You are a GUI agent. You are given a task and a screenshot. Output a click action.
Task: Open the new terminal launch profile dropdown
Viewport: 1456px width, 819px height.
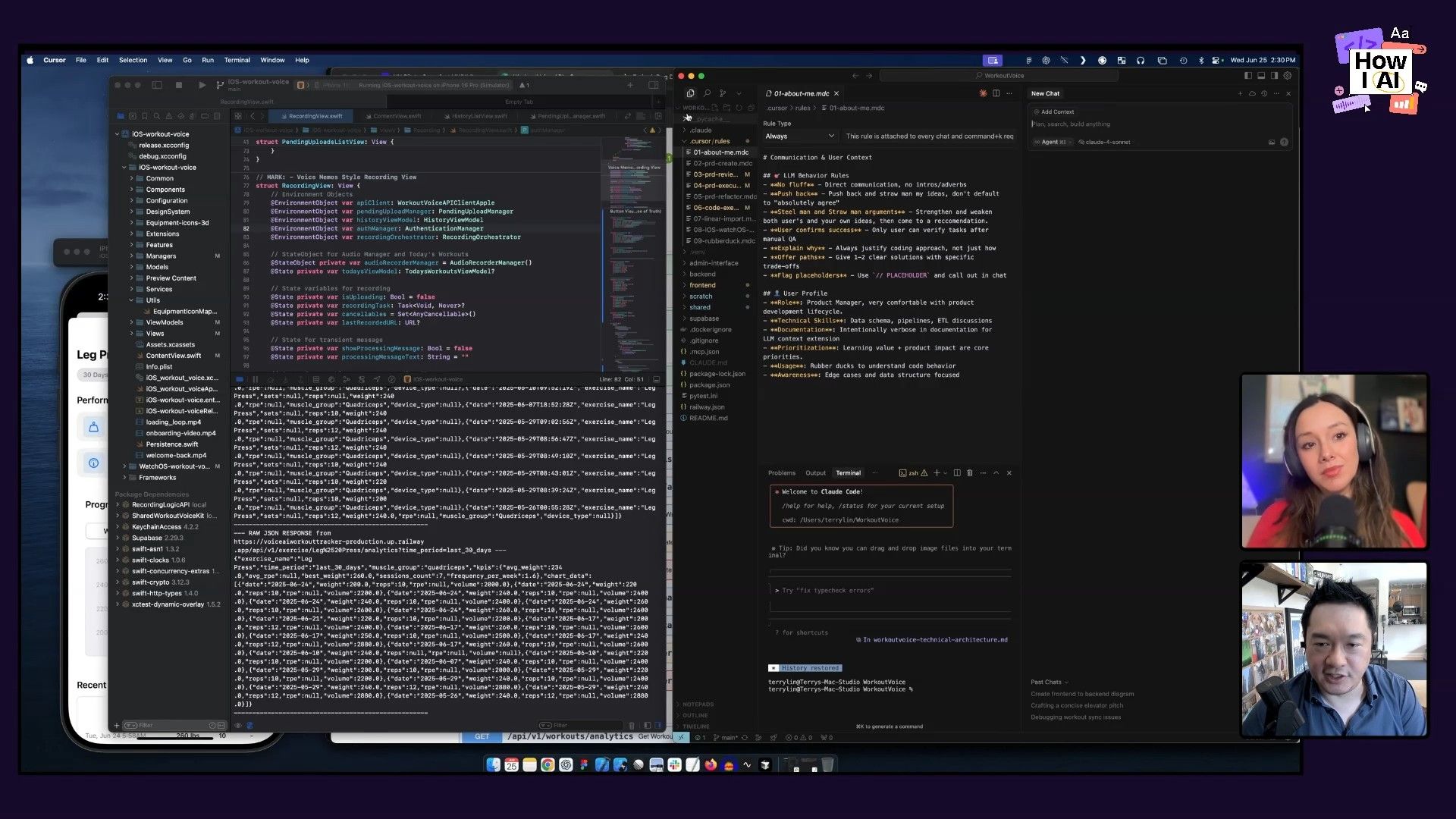[946, 473]
